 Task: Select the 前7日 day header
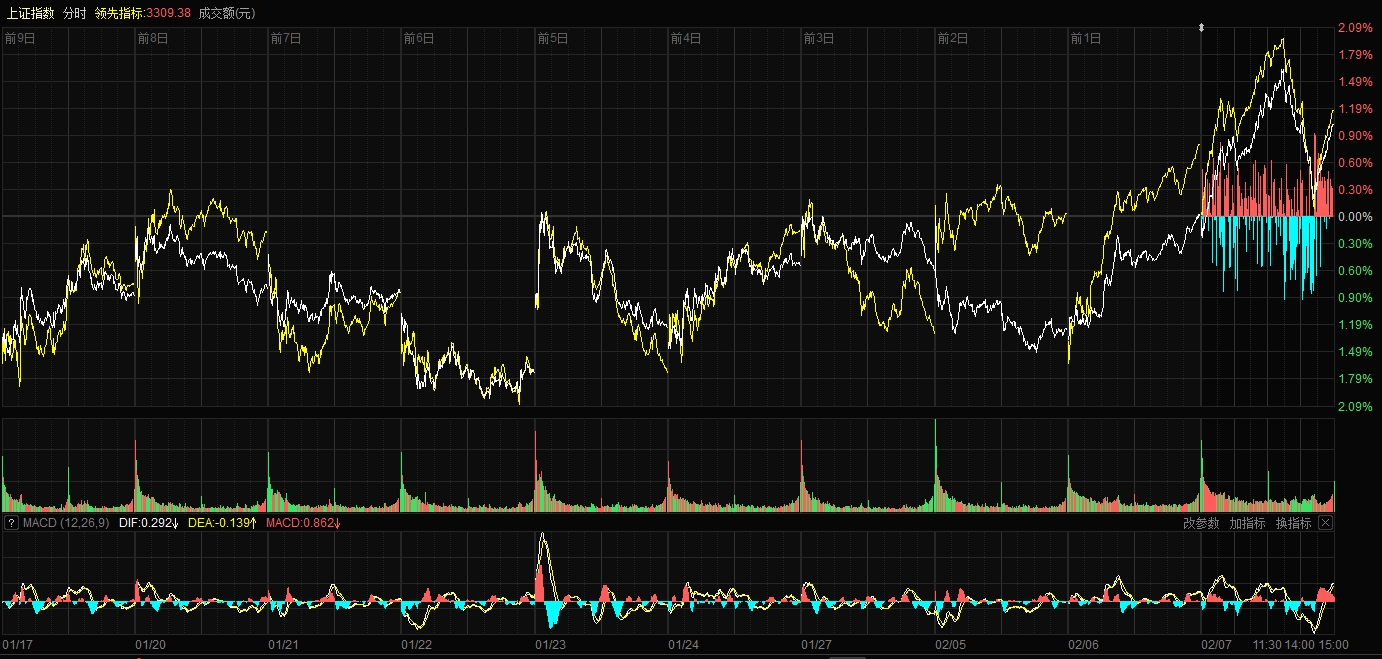286,39
